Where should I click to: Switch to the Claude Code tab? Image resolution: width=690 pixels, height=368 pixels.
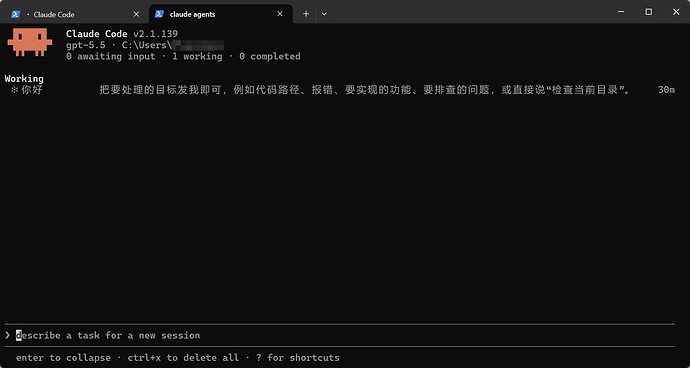75,14
